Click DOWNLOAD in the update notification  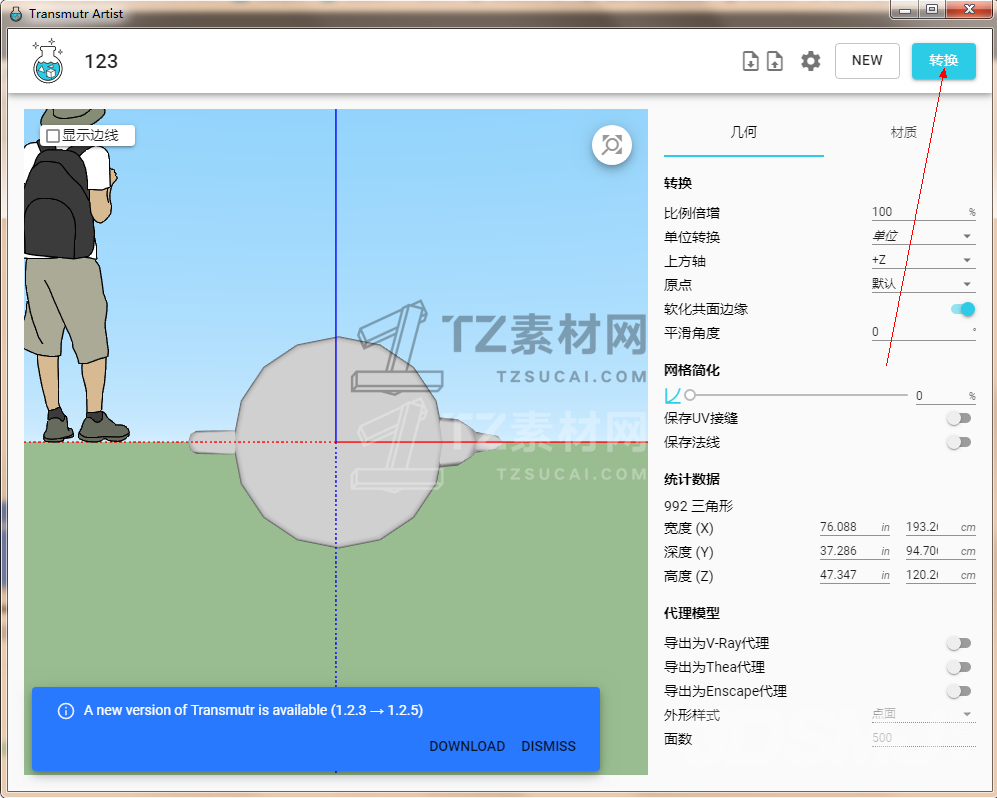pyautogui.click(x=467, y=746)
